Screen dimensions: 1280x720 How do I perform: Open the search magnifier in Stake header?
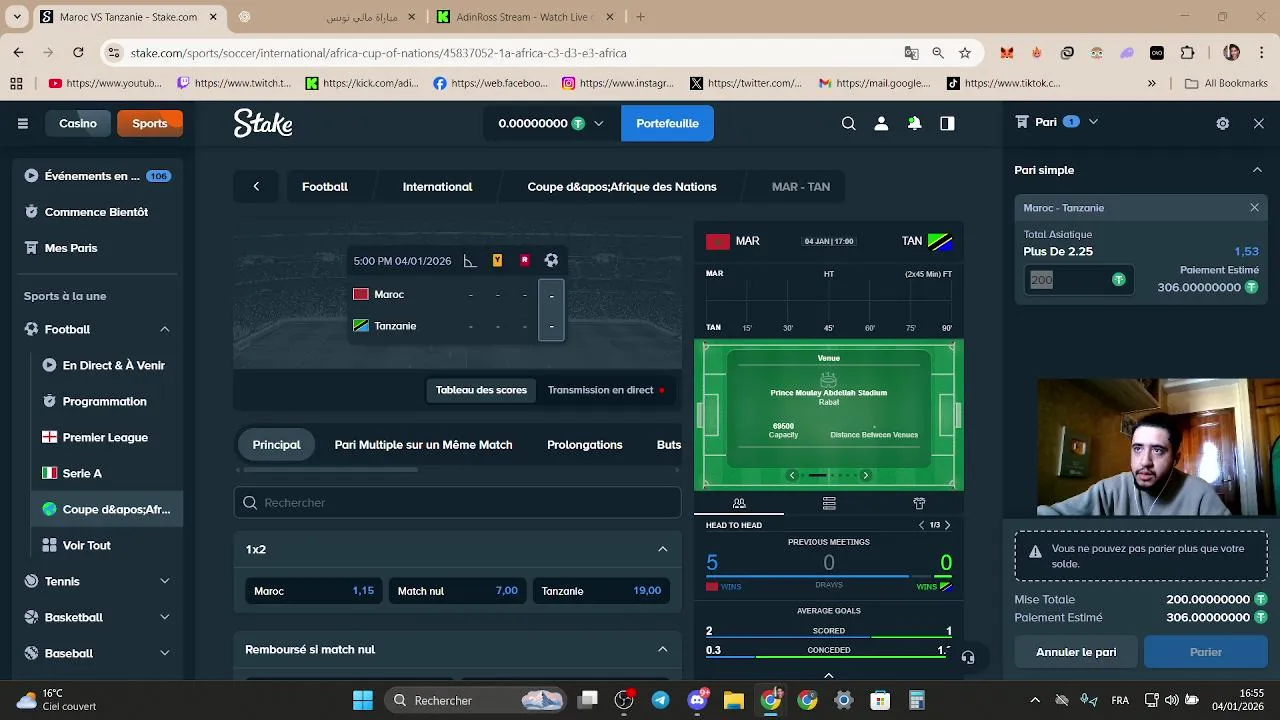click(x=848, y=123)
